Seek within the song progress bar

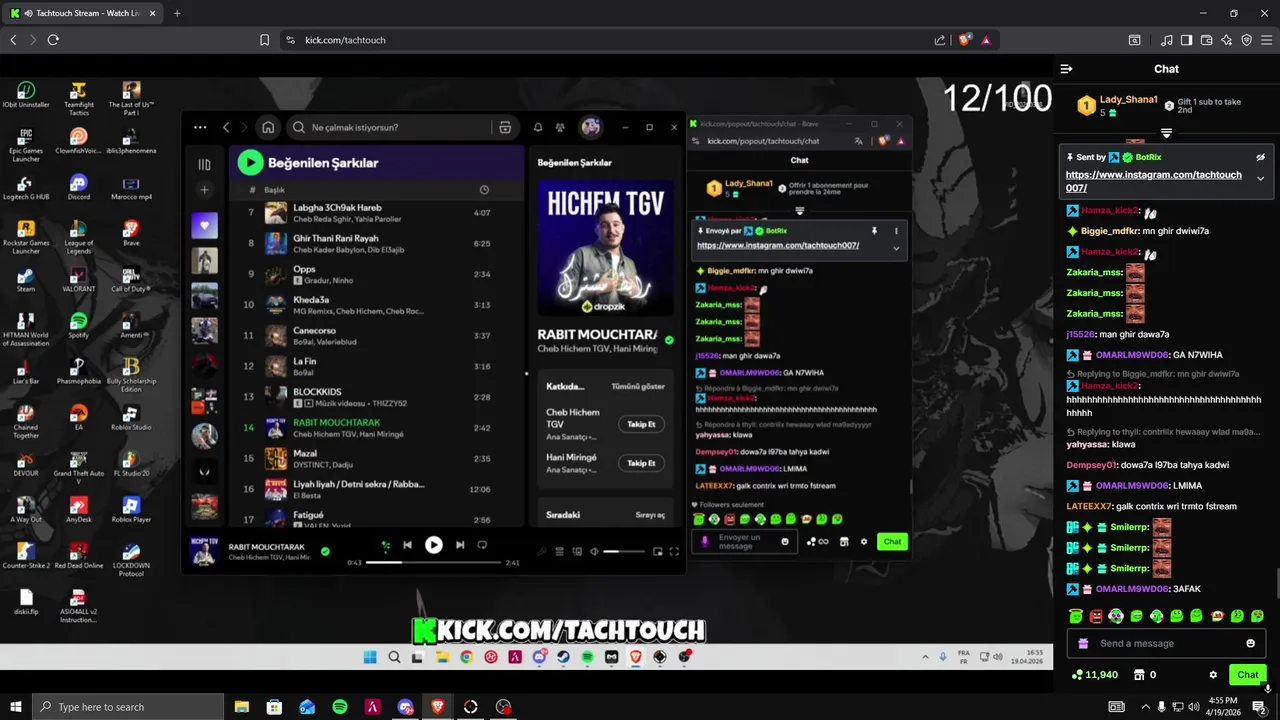(x=434, y=562)
